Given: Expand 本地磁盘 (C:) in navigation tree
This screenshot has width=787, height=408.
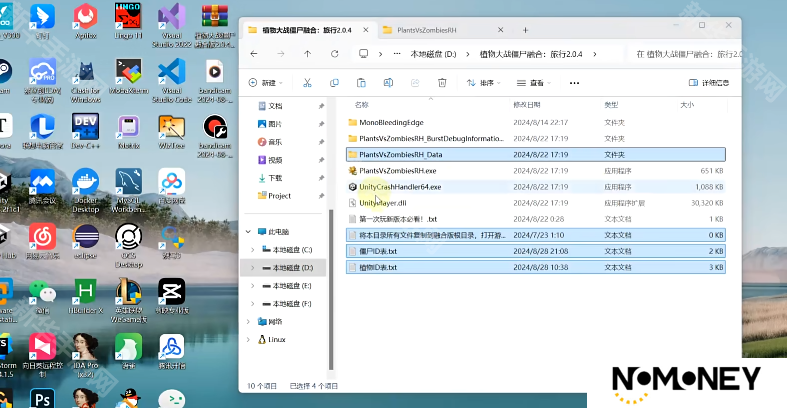Looking at the screenshot, I should 252,249.
